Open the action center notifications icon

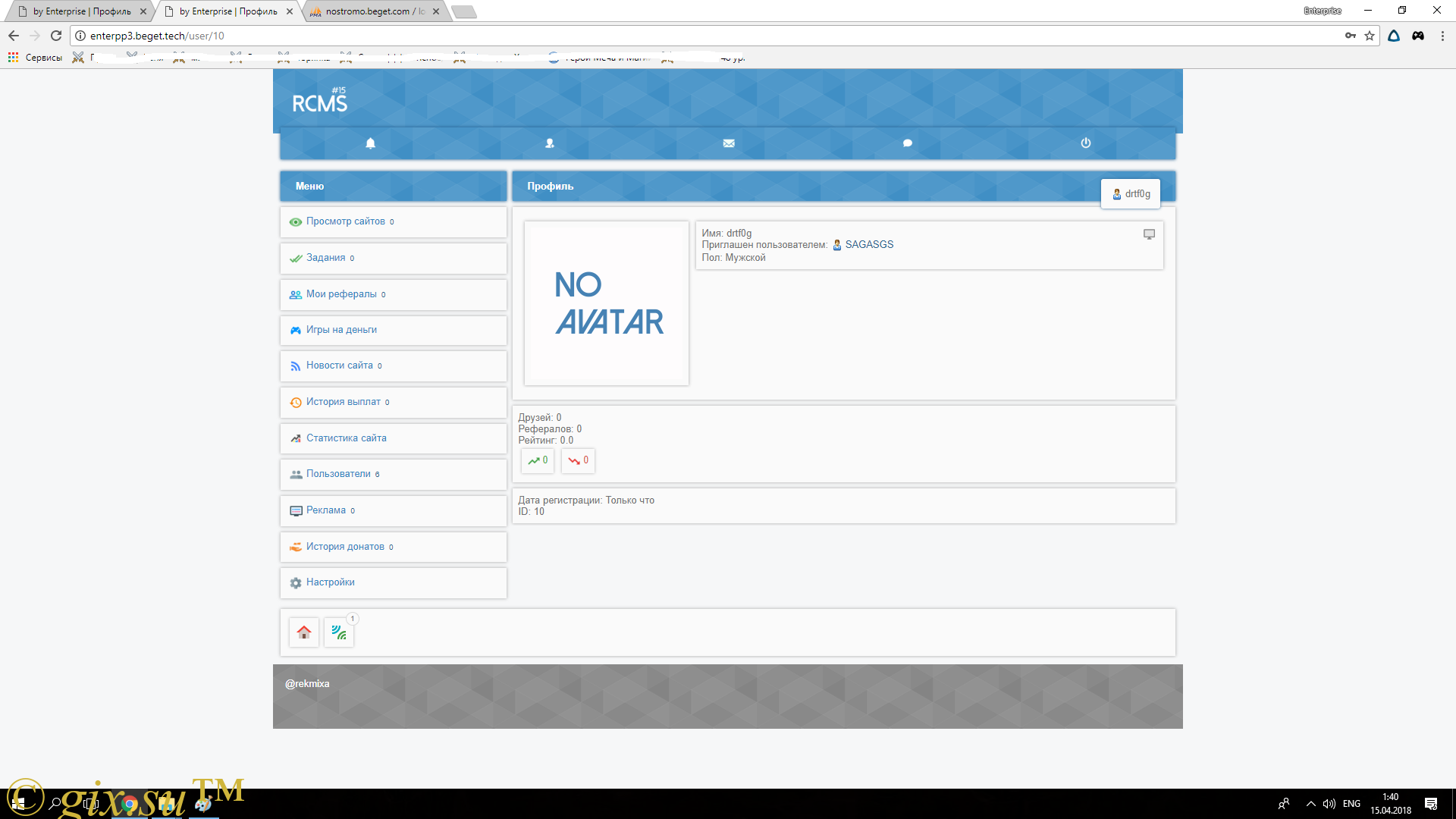1431,804
